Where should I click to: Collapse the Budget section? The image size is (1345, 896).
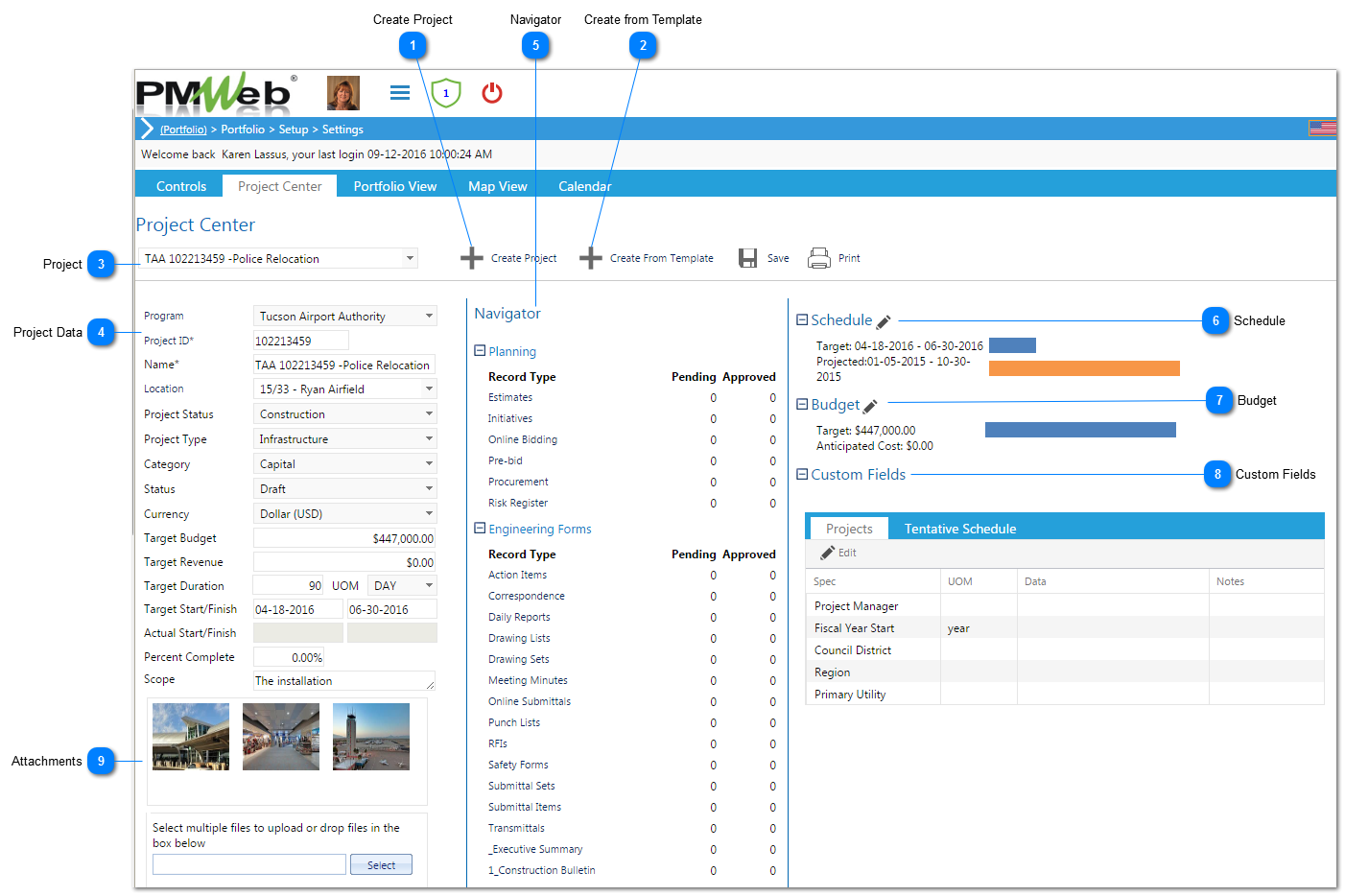coord(802,405)
